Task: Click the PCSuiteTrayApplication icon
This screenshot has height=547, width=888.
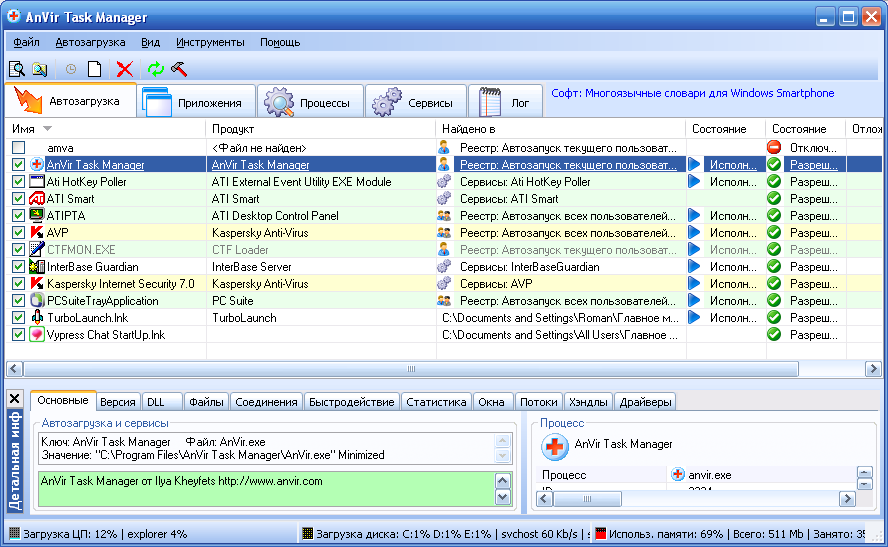Action: click(37, 300)
